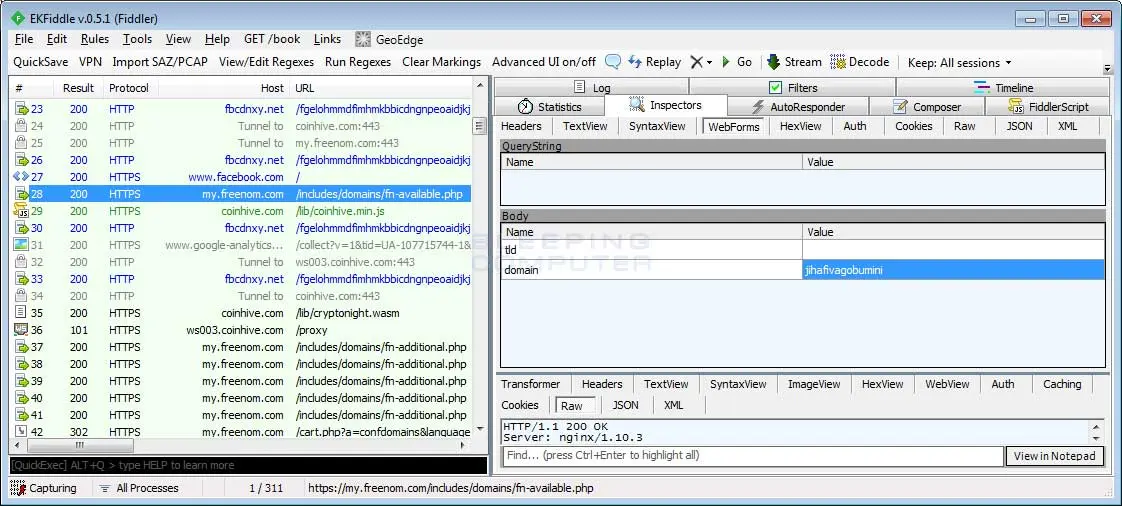
Task: Switch to the Composer tab
Action: [x=927, y=107]
